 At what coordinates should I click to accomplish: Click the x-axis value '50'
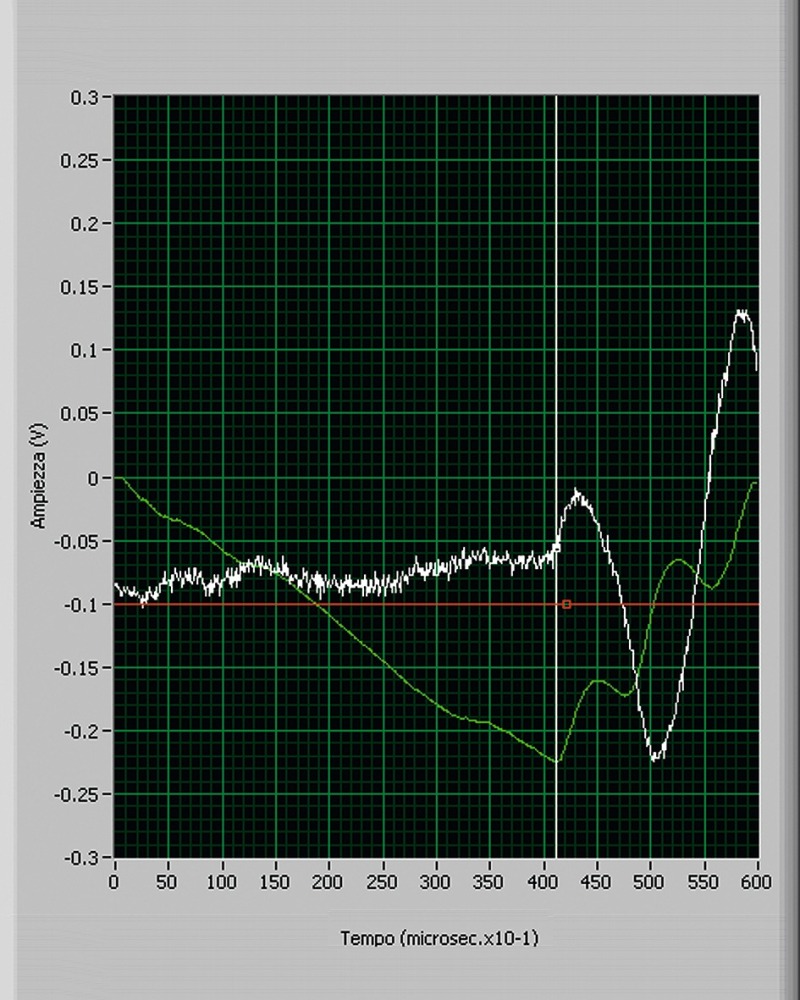point(167,883)
